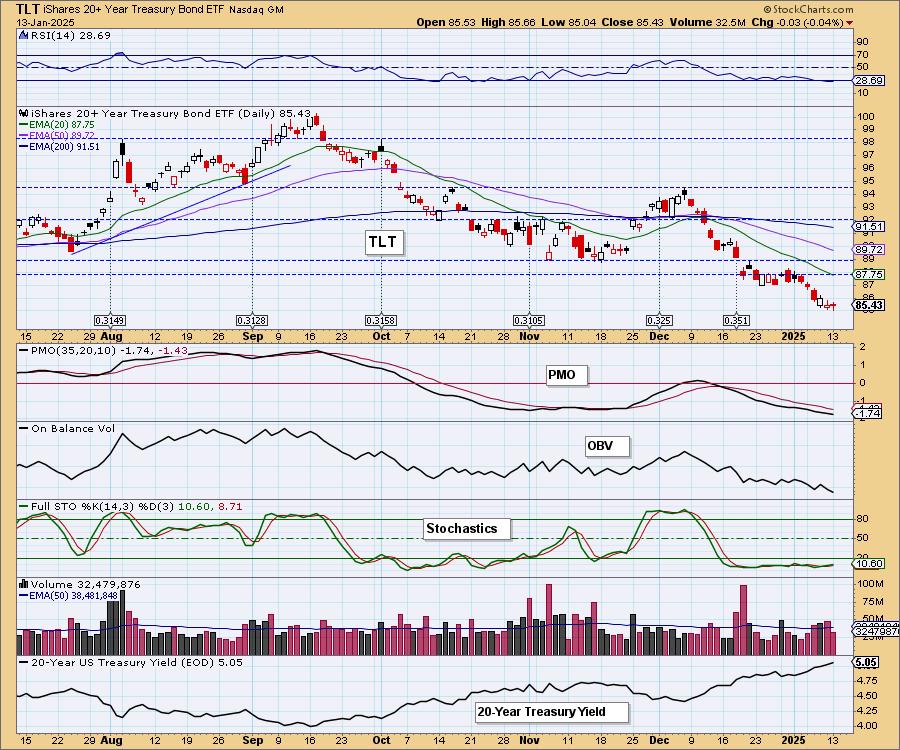Click the area-chart icon beside RSI(14)

[24, 35]
